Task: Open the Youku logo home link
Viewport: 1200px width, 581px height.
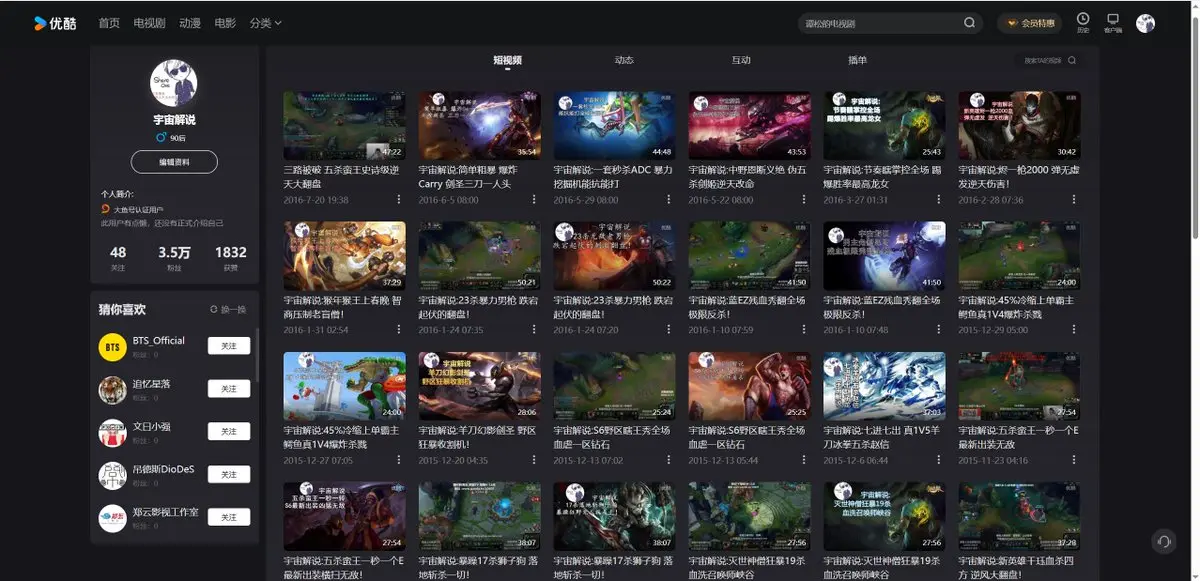Action: coord(55,23)
